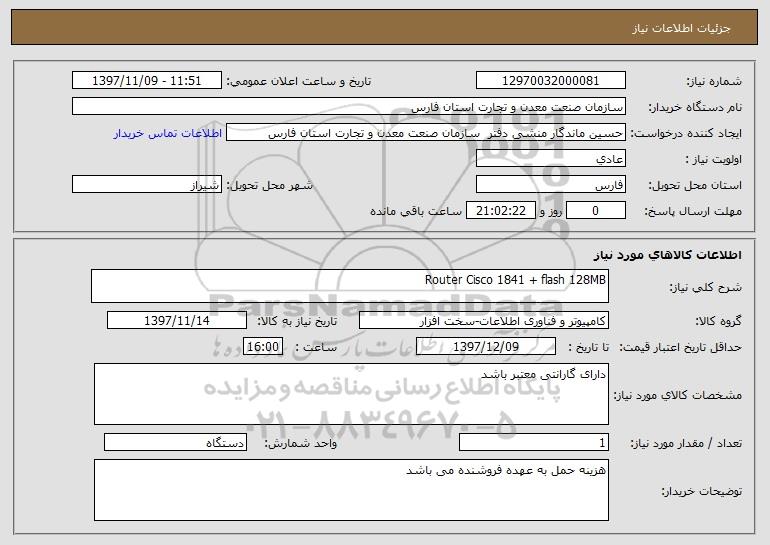The image size is (770, 545).
Task: Click the تاریخ و ساعت اعلان عمومی label
Action: (299, 82)
